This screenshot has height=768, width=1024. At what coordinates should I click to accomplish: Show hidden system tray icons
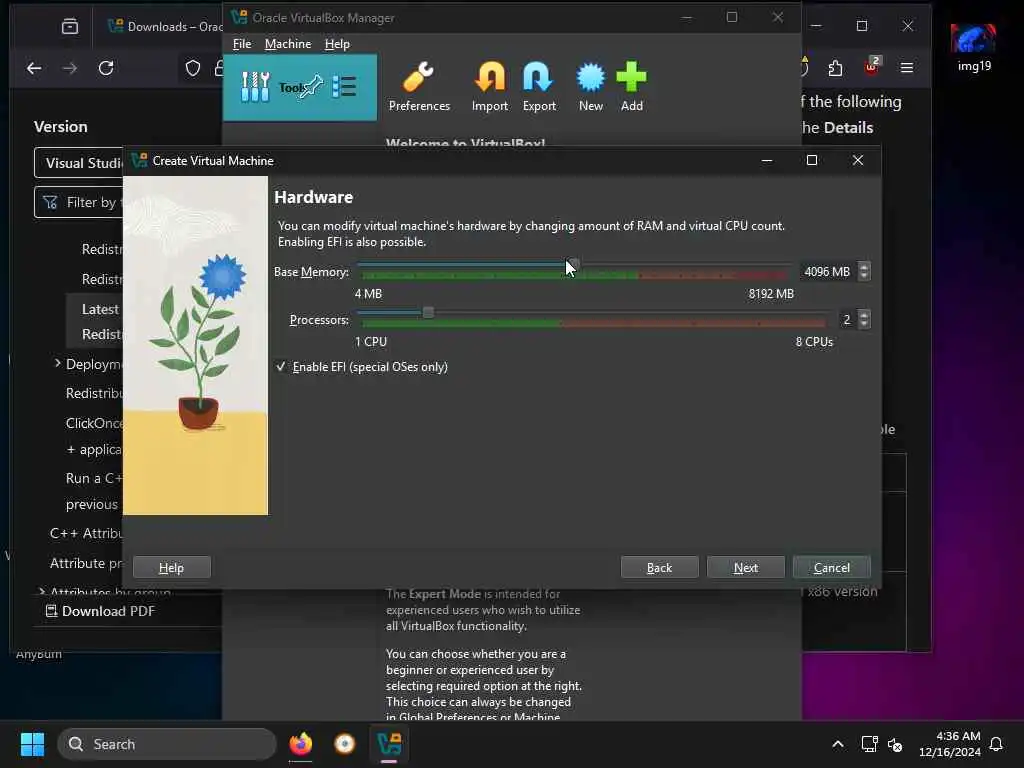(x=838, y=744)
